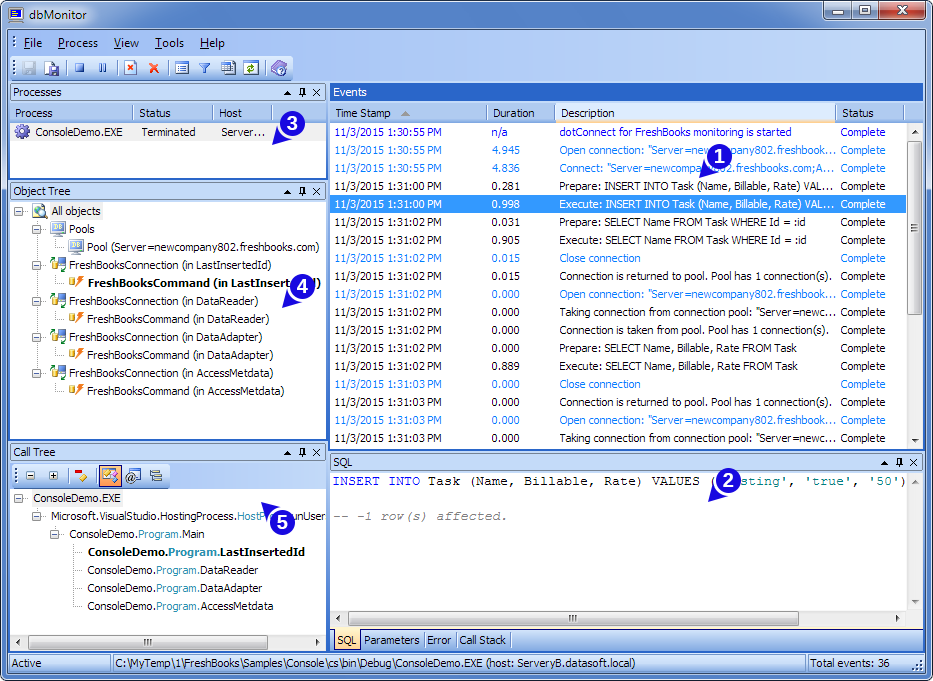Collapse FreshBooksConnection (in AccessMetdata) node
Viewport: 933px width, 681px height.
point(36,373)
